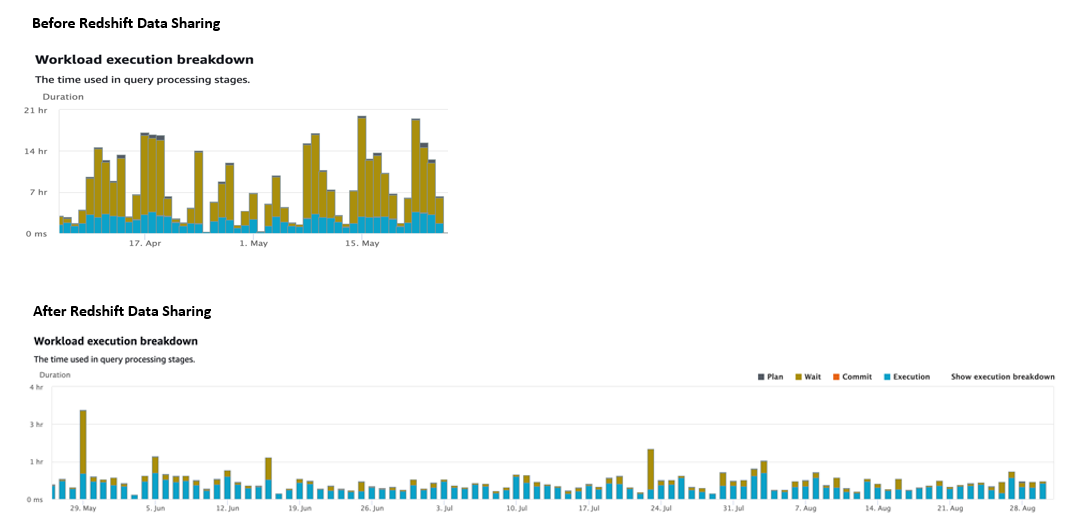Select the Before Redshift Data Sharing heading

[126, 24]
